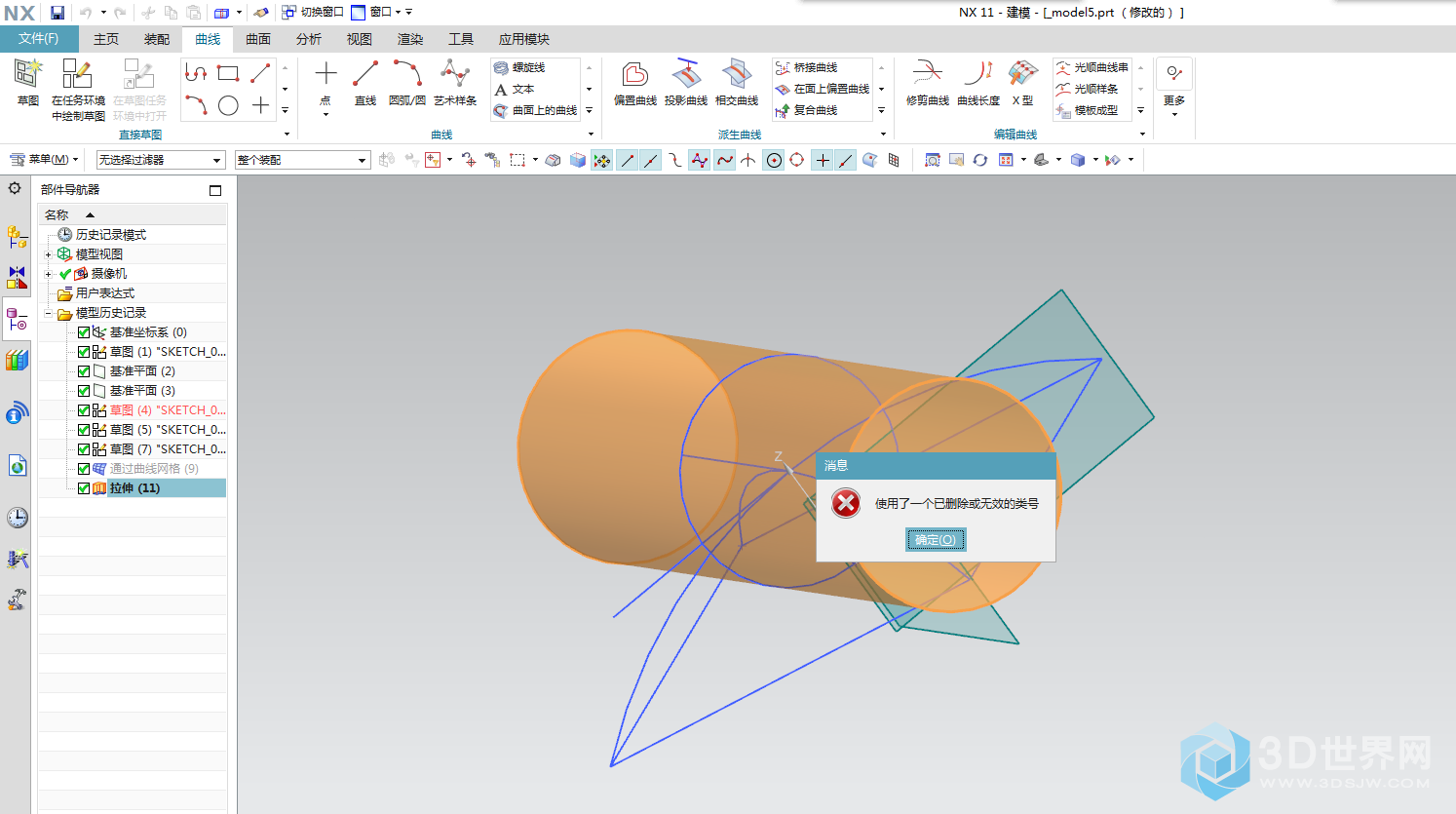Viewport: 1456px width, 814px height.
Task: Switch to the 分析 tab
Action: pyautogui.click(x=309, y=39)
